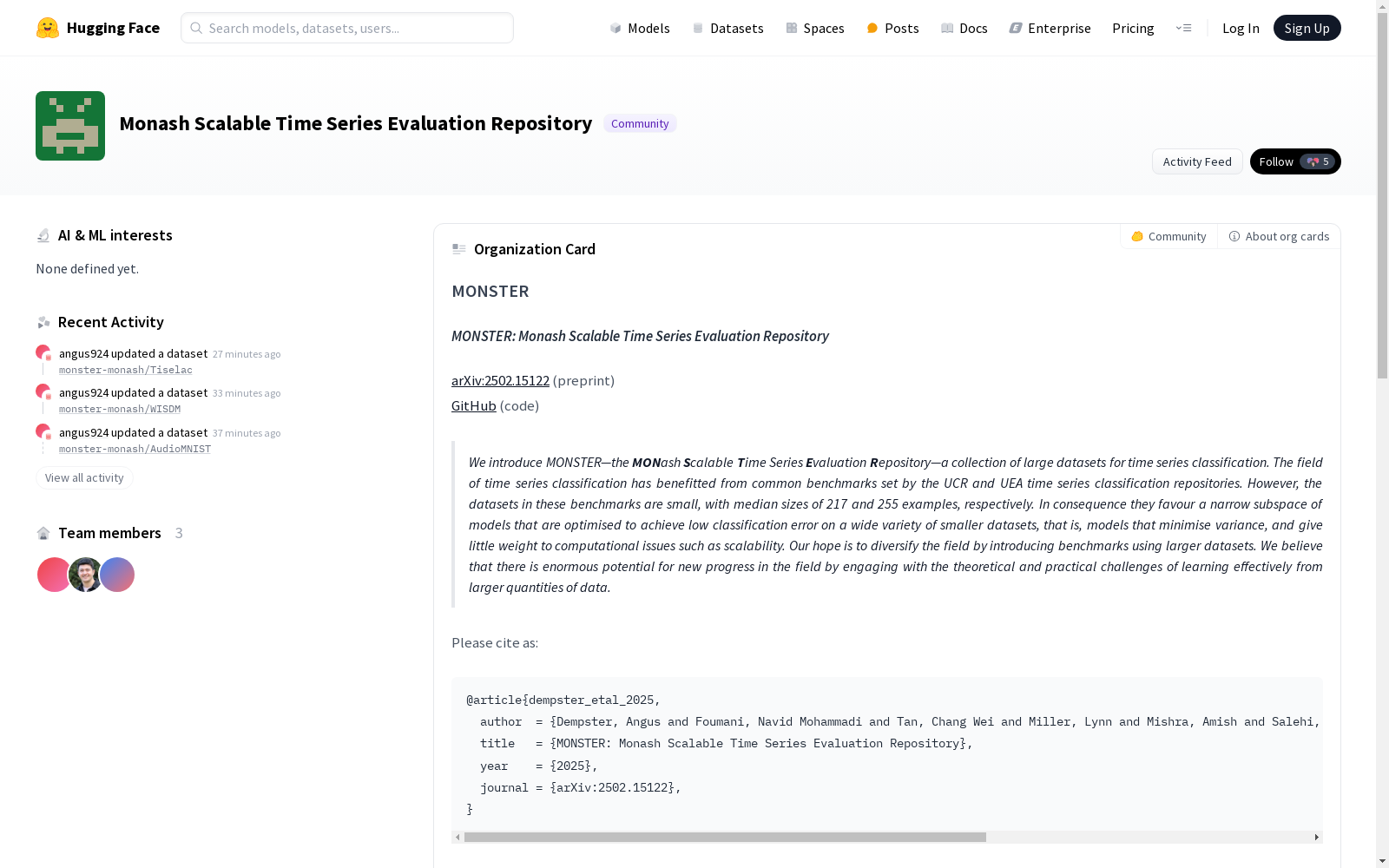Go to the Pricing page
This screenshot has height=868, width=1389.
[x=1133, y=28]
